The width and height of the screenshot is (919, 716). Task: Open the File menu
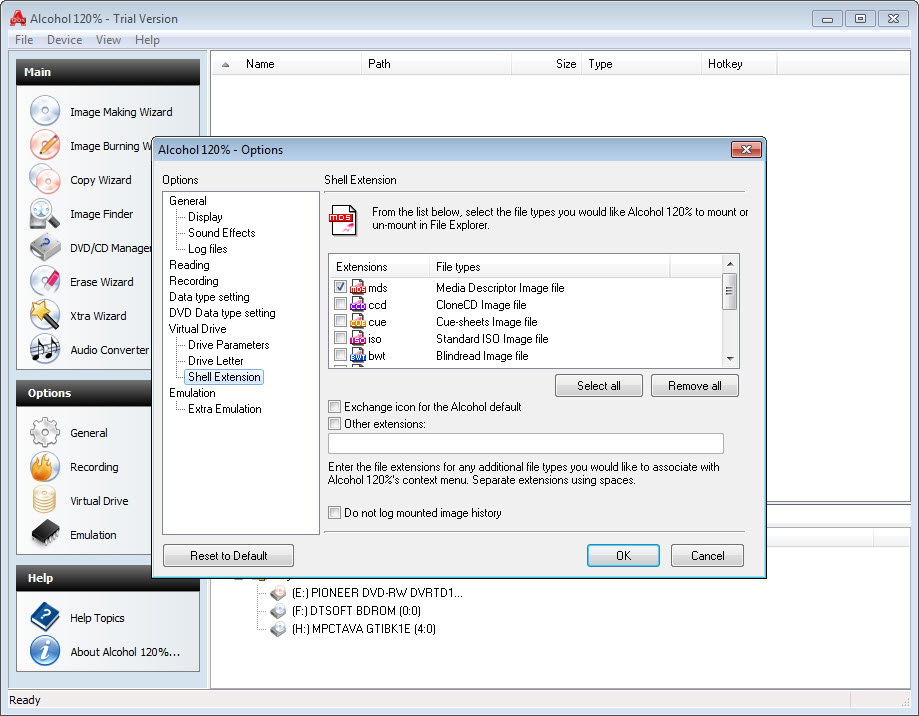pos(24,40)
